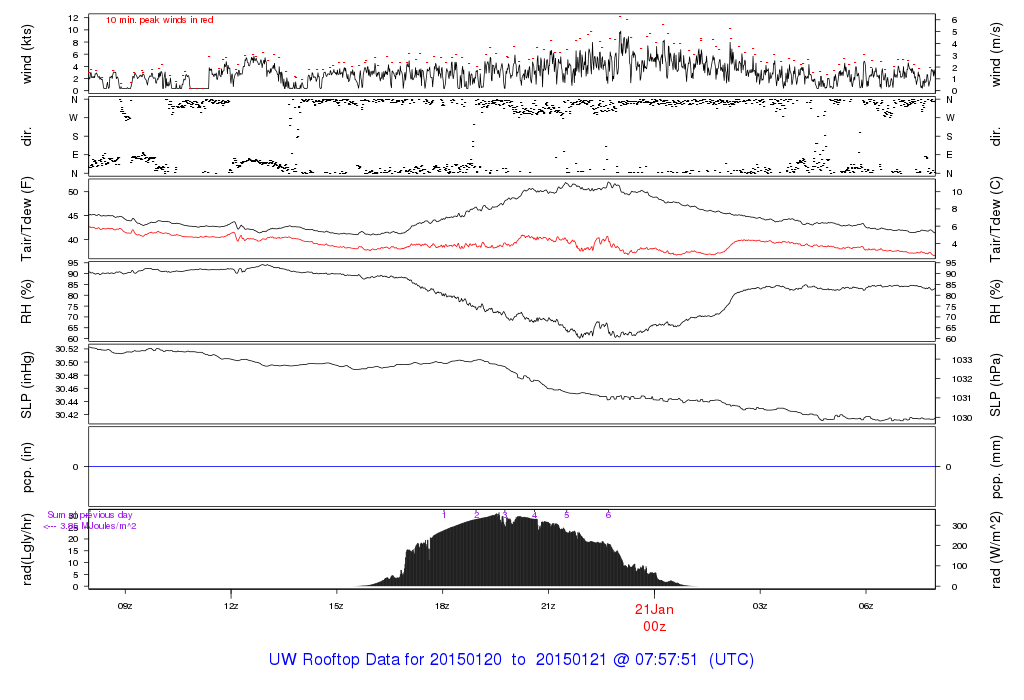Click the '10 min. peak winds in red' legend
The image size is (1024, 700).
pyautogui.click(x=160, y=20)
